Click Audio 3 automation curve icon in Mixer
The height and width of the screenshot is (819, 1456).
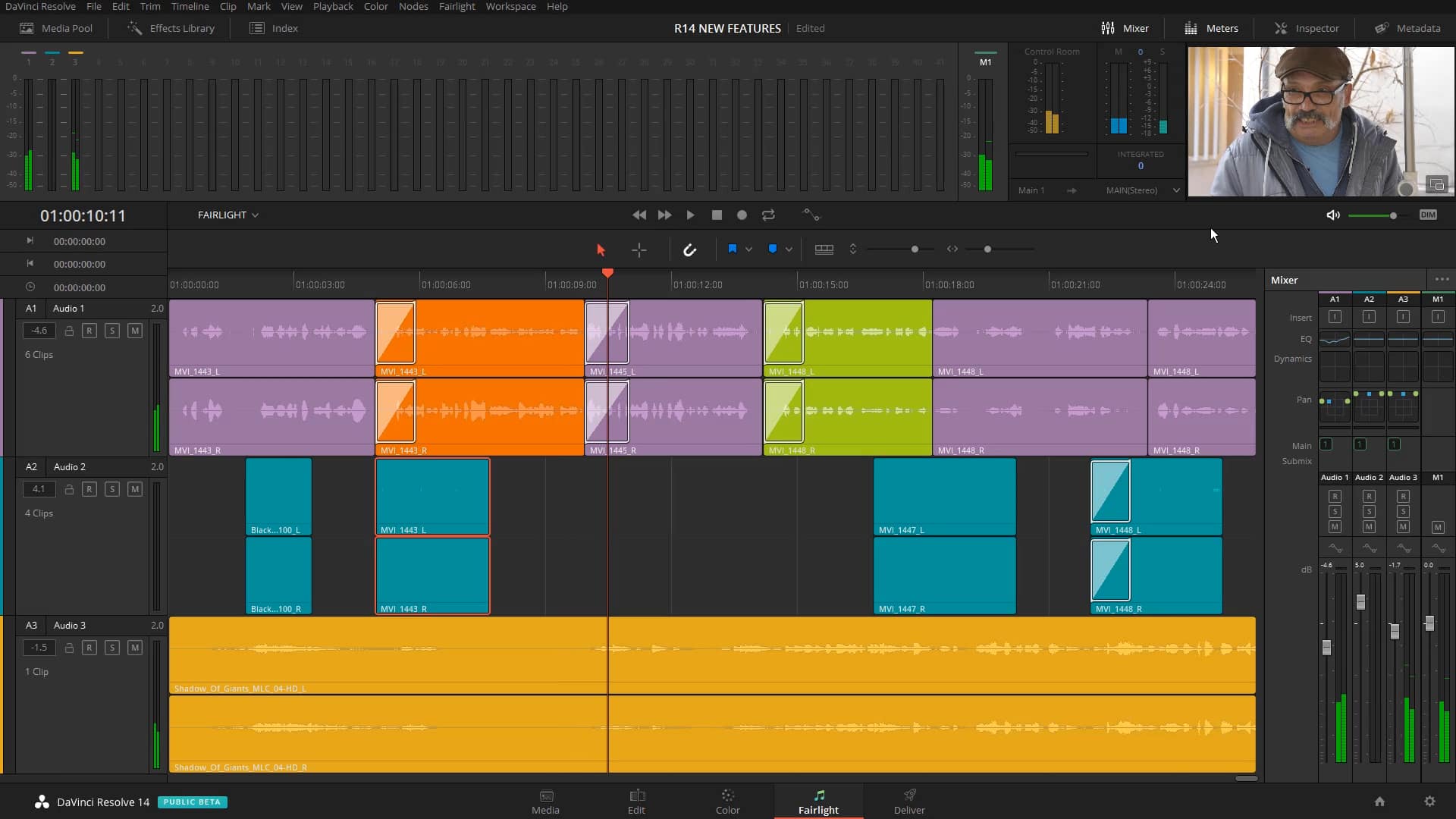tap(1404, 548)
